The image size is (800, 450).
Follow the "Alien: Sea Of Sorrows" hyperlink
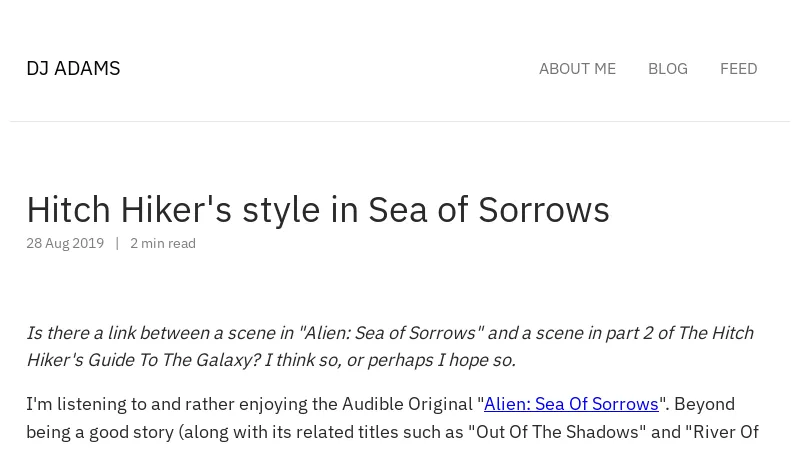571,404
